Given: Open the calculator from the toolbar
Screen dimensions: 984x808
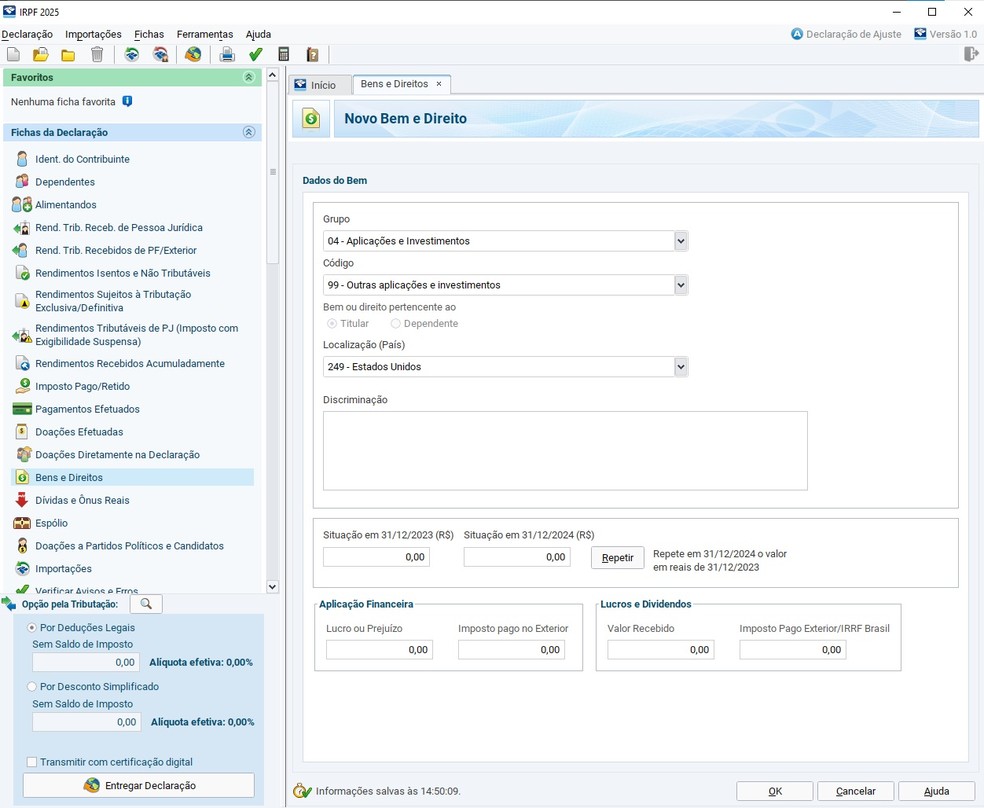Looking at the screenshot, I should tap(284, 55).
